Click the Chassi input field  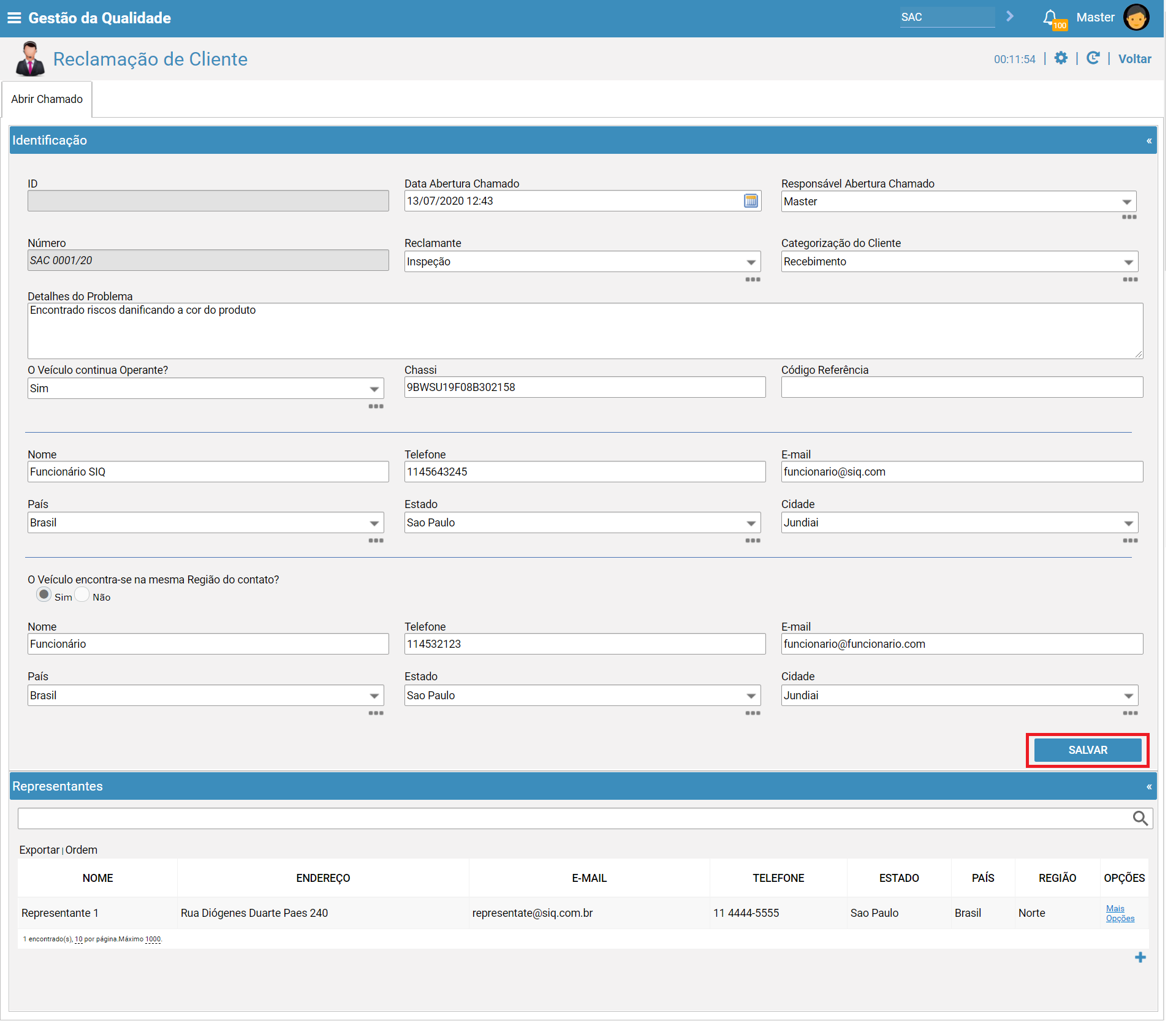(585, 387)
